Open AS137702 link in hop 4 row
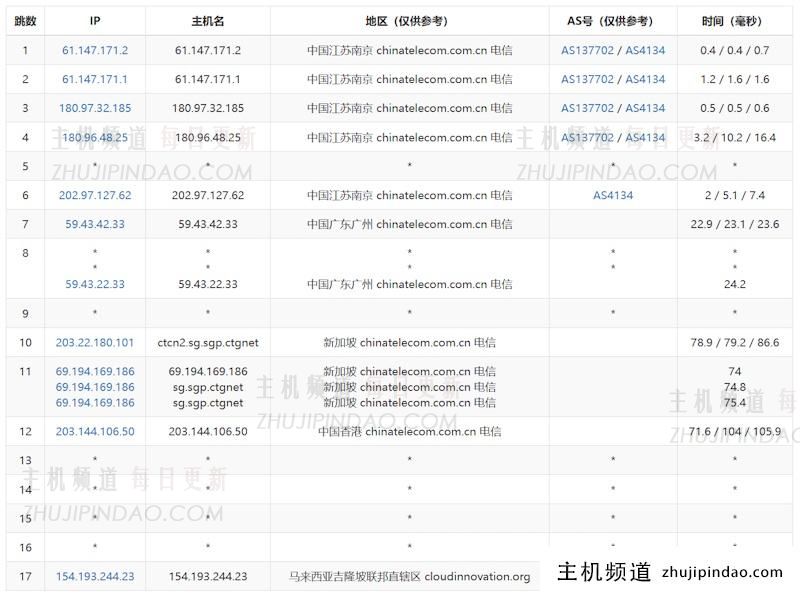 point(587,137)
